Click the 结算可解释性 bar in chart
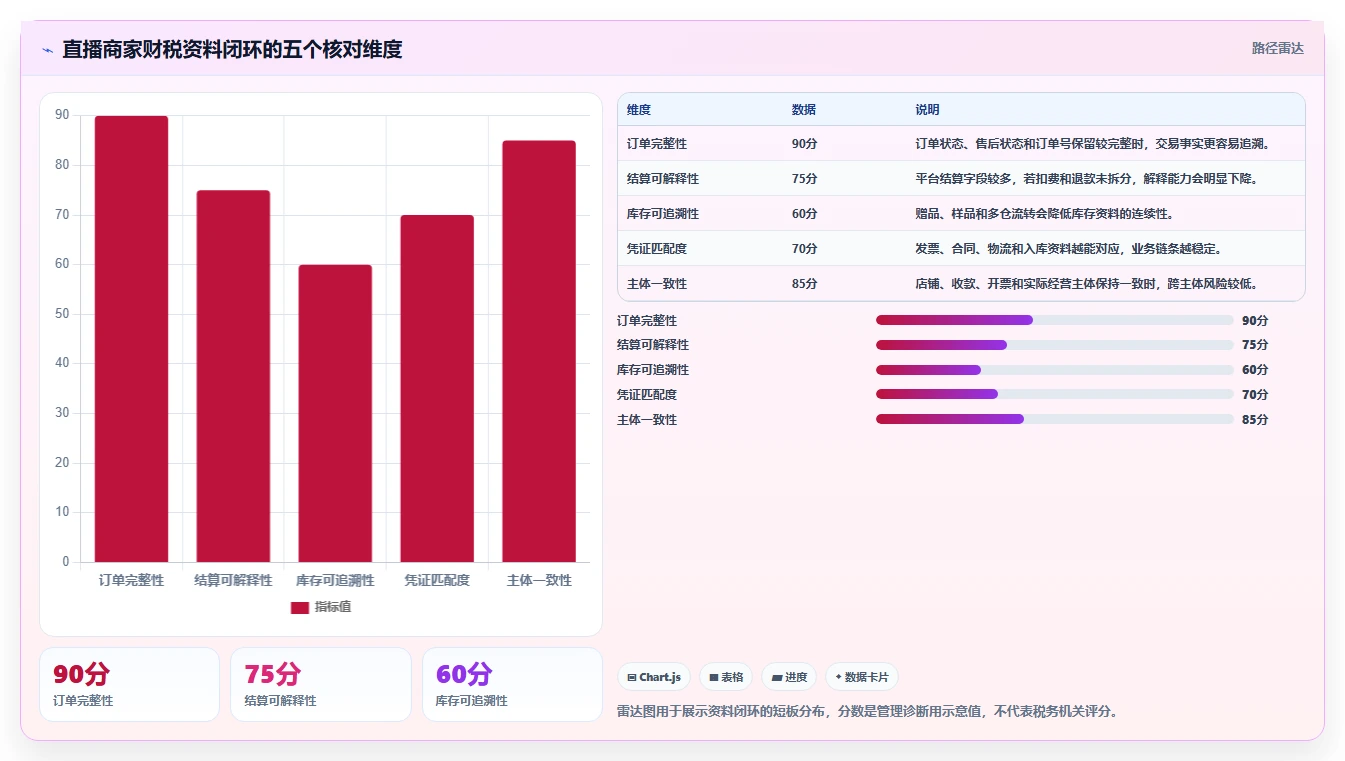This screenshot has width=1345, height=761. tap(233, 376)
